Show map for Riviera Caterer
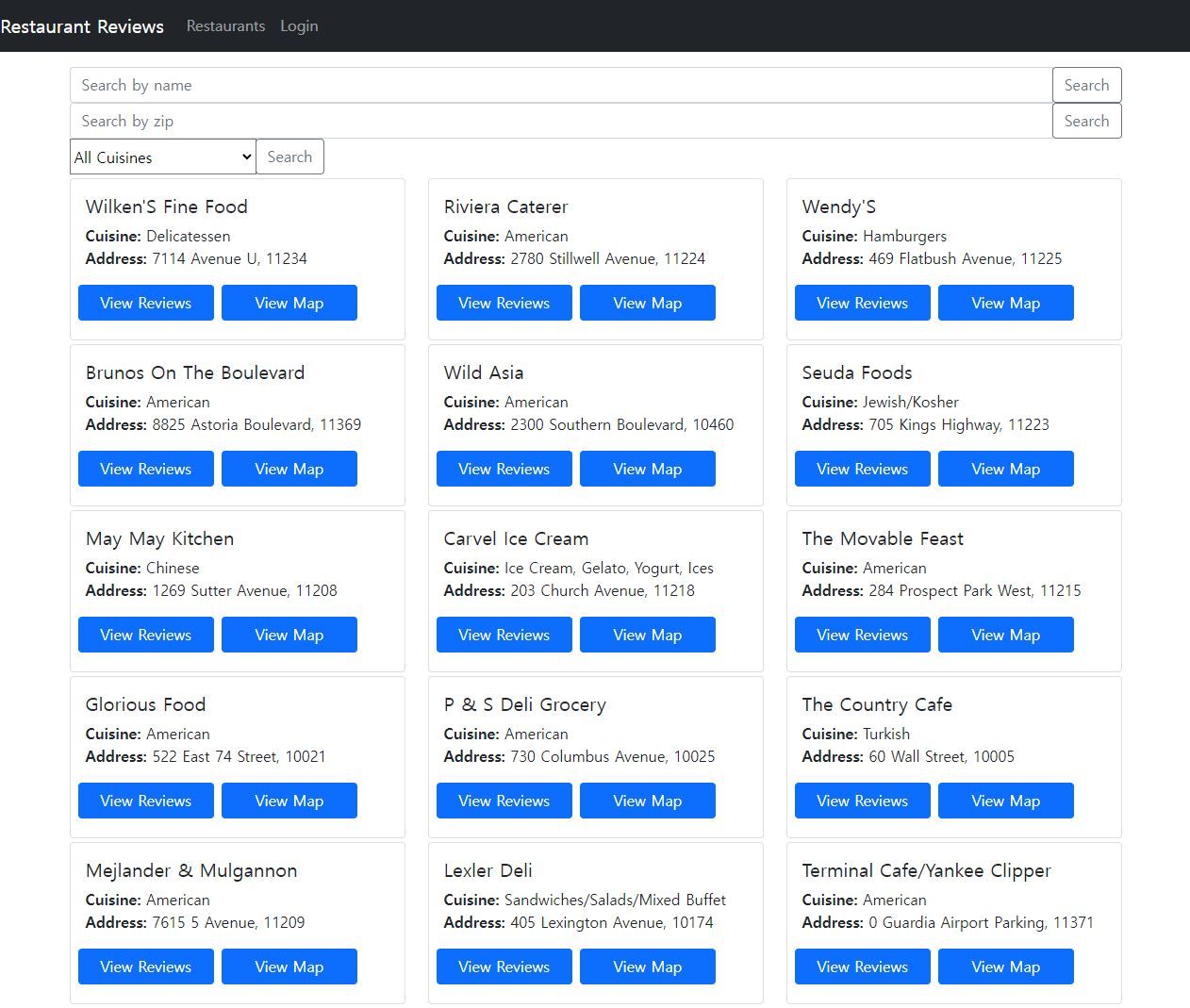1190x1008 pixels. click(x=647, y=303)
